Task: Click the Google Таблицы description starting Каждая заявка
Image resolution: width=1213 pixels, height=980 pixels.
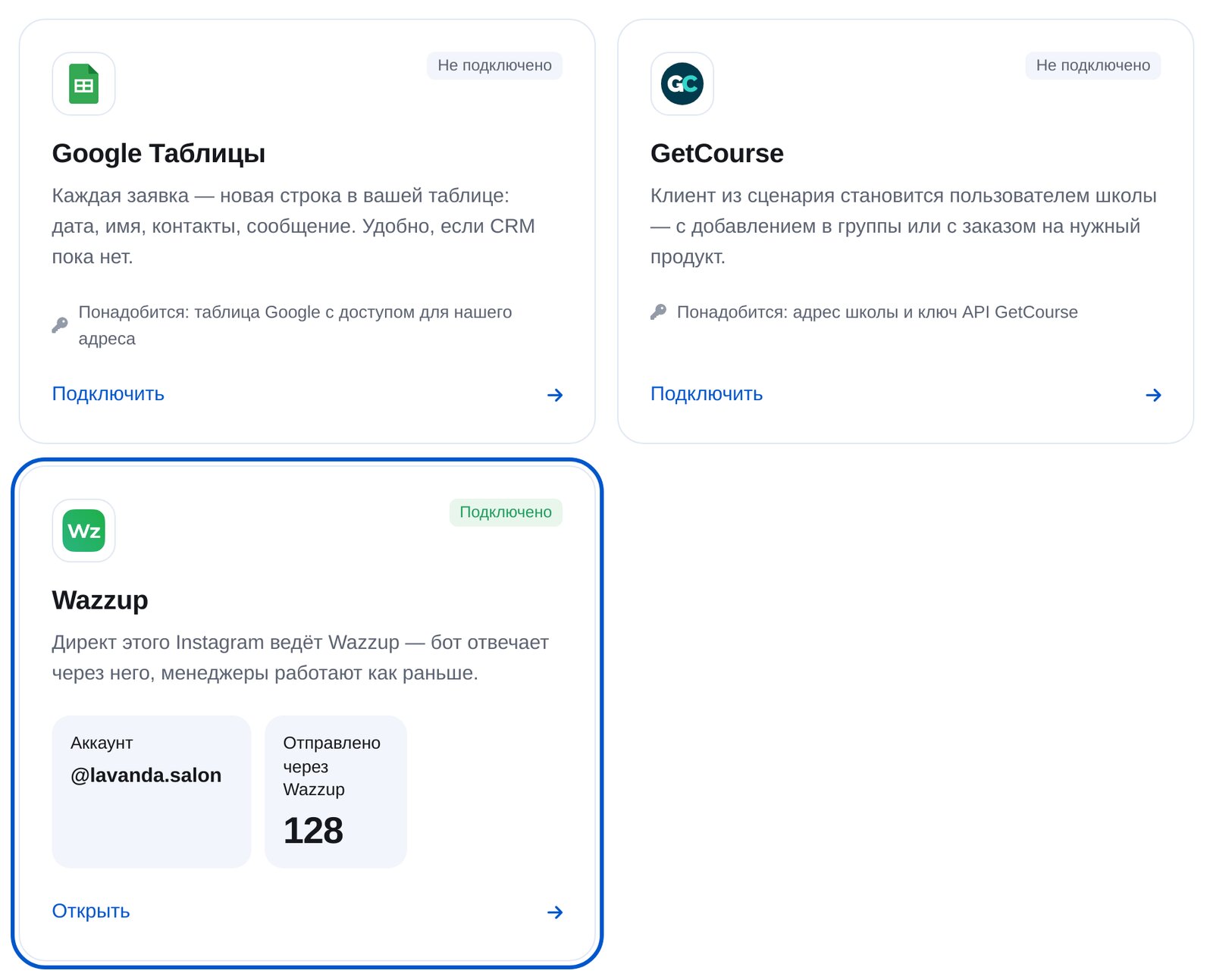Action: pos(294,226)
